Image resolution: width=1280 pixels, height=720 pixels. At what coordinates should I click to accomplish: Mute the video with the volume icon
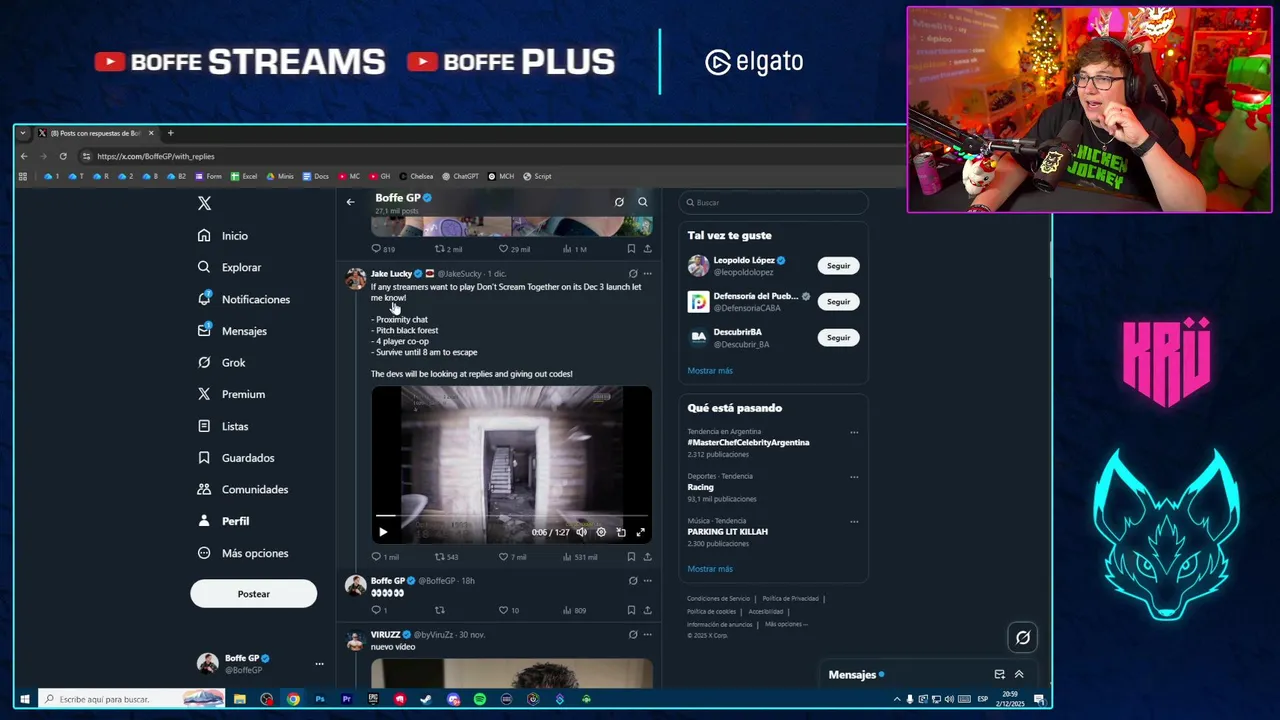pos(581,532)
